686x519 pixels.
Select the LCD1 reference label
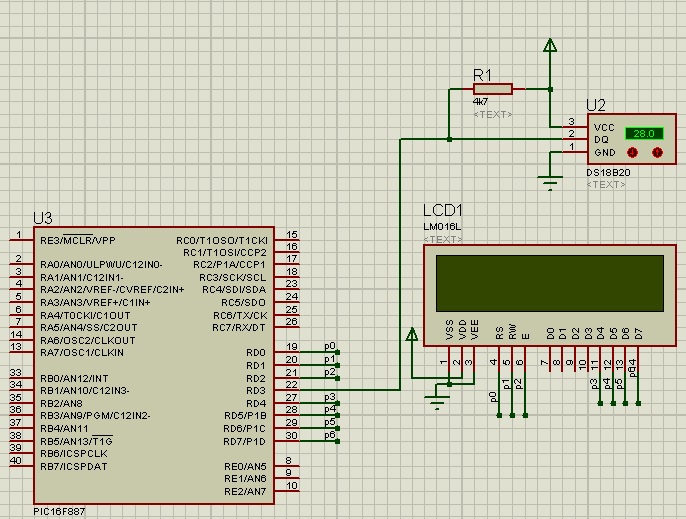[x=443, y=210]
